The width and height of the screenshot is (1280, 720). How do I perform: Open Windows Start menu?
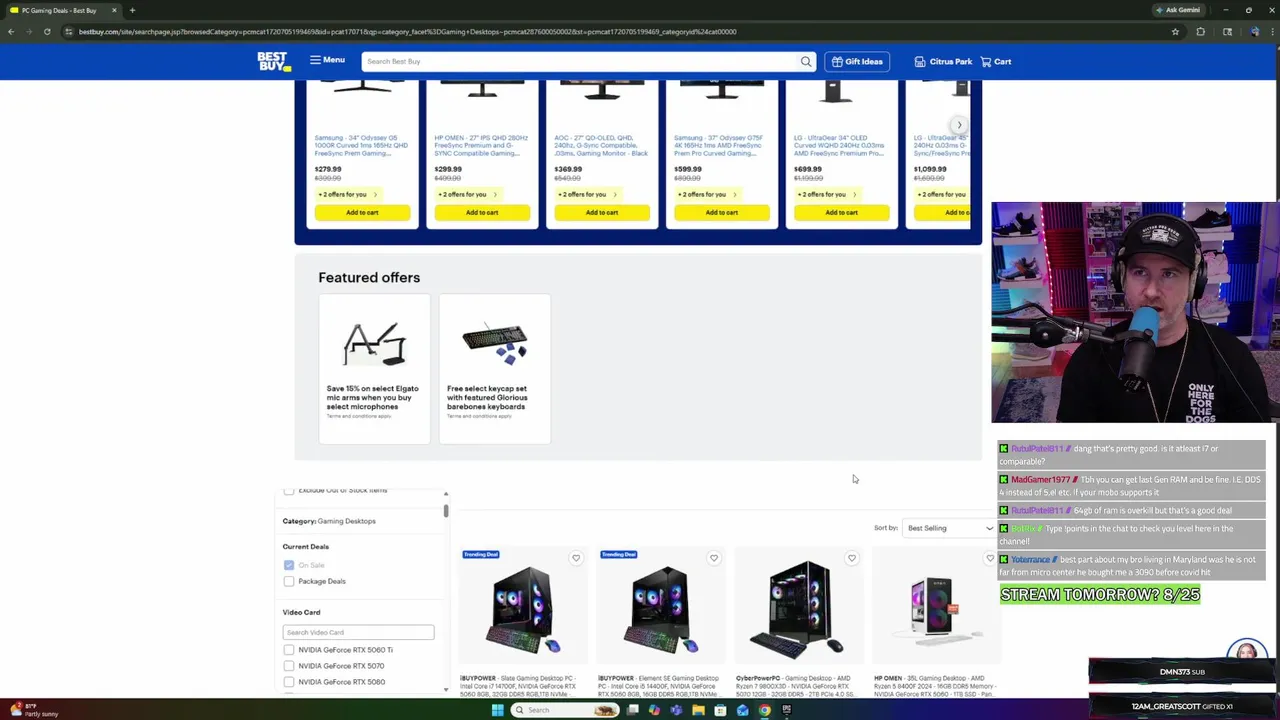click(497, 710)
